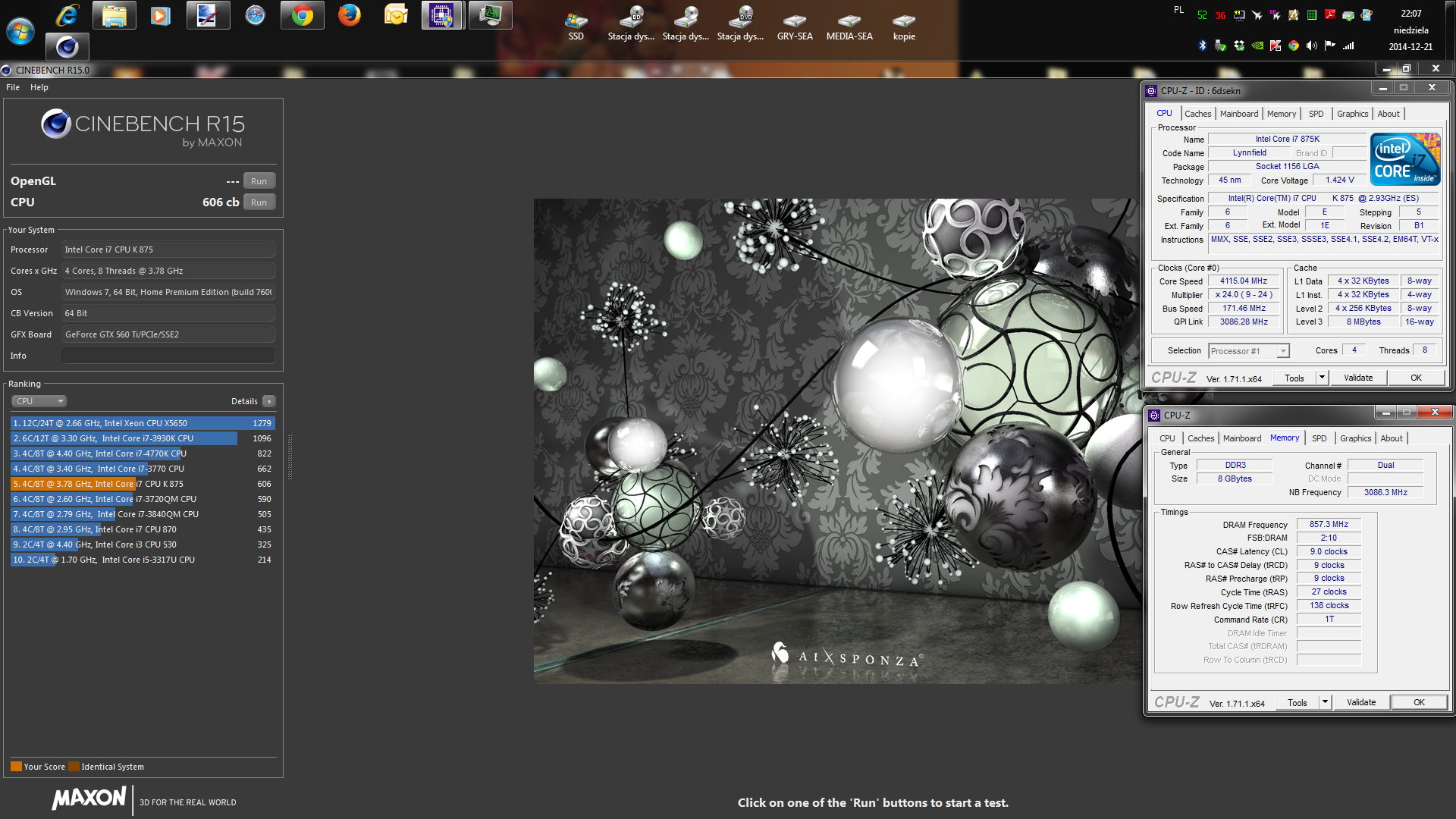Open Tools dropdown arrow in CPU-Z ID window
Image resolution: width=1456 pixels, height=819 pixels.
pyautogui.click(x=1322, y=378)
